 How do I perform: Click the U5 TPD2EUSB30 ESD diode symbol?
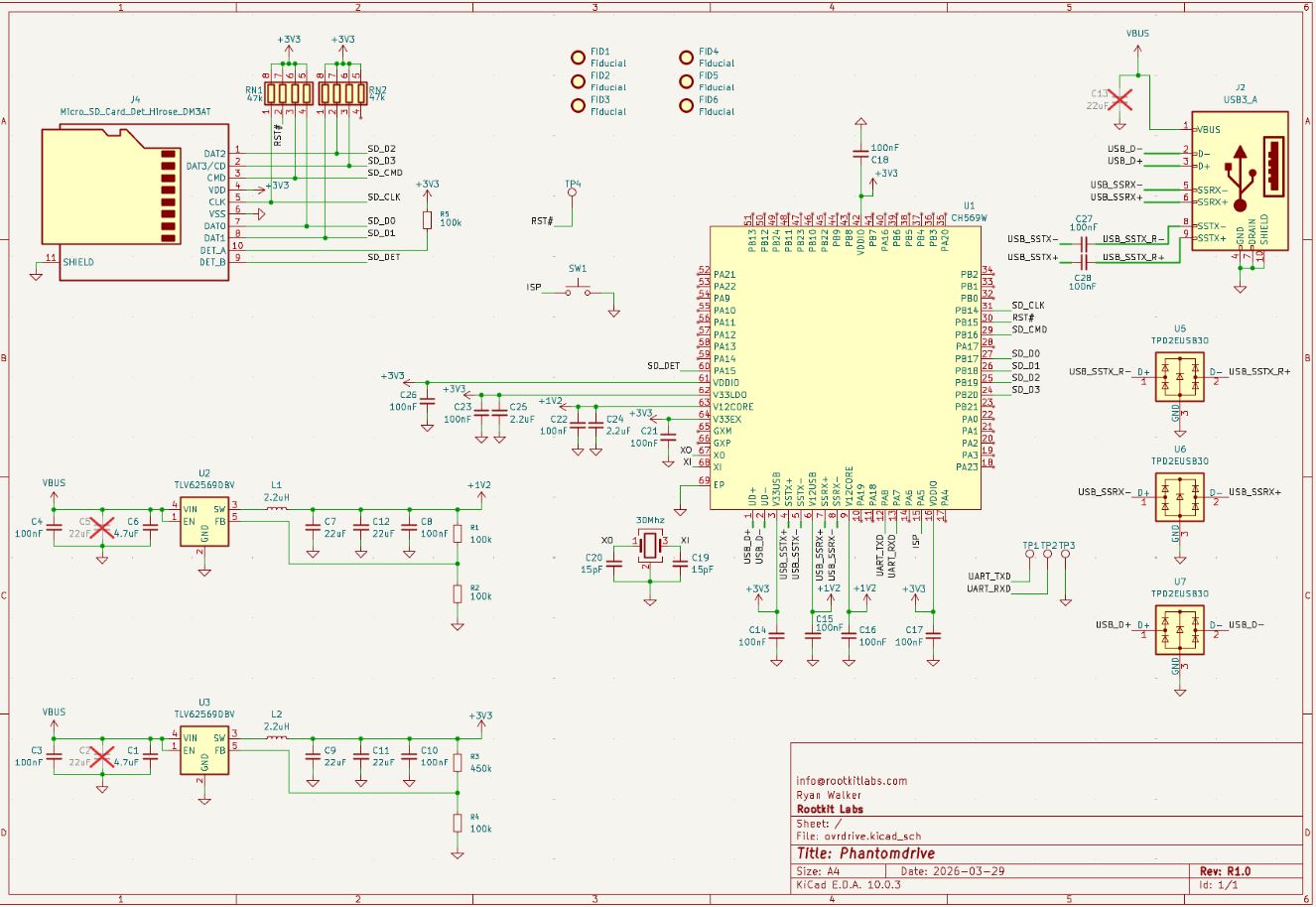point(1179,377)
